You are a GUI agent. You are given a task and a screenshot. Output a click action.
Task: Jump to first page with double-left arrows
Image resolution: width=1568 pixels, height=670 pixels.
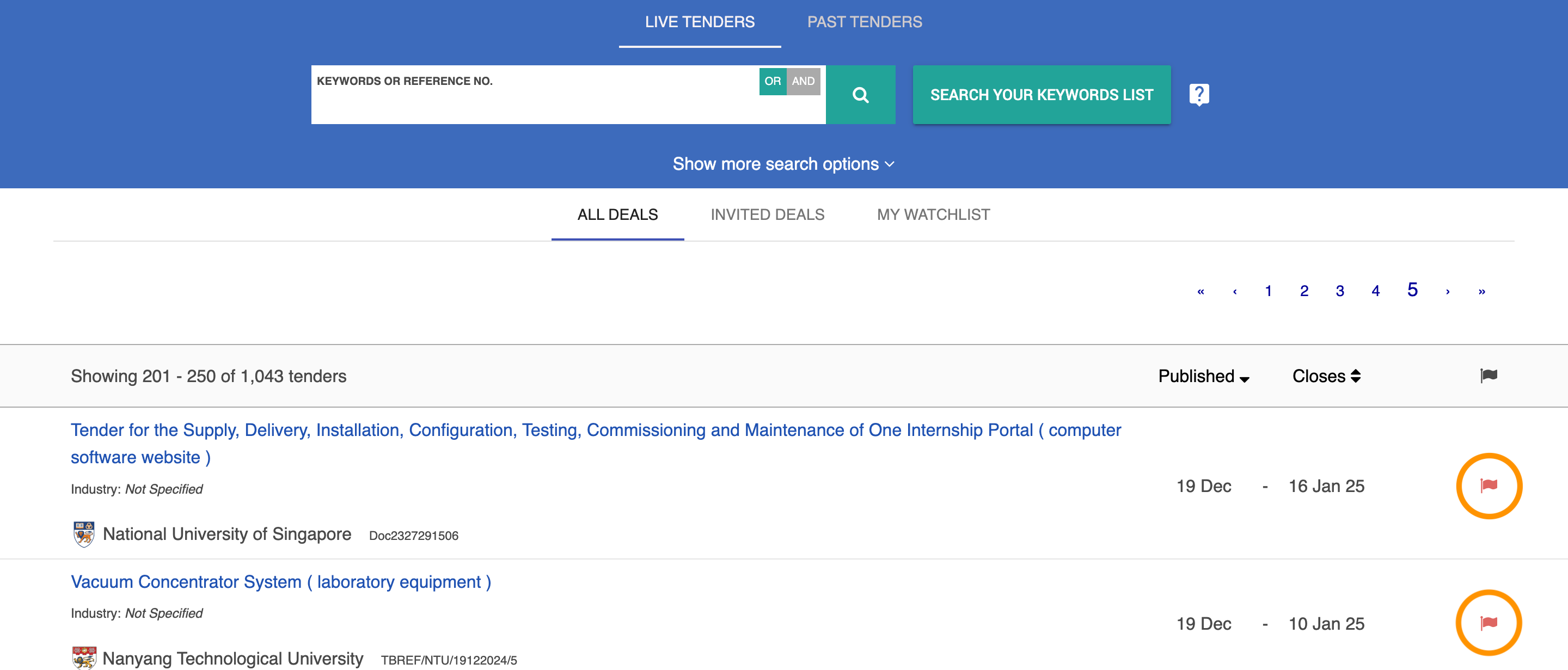point(1200,292)
